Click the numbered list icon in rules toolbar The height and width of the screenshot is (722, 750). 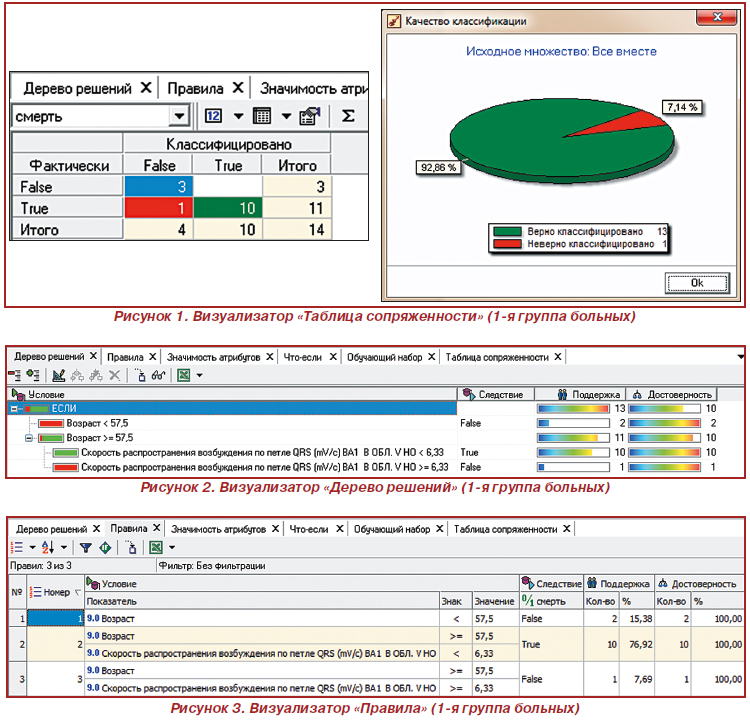click(17, 547)
